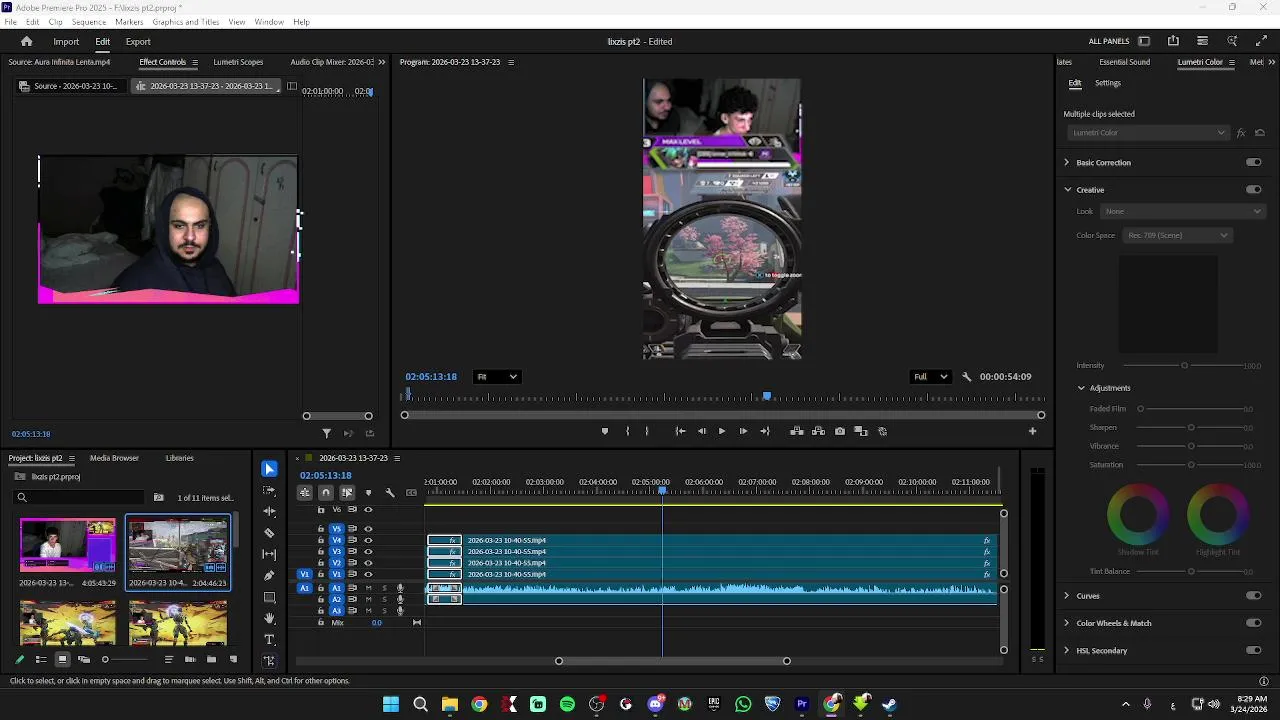Open Quick Export share icon

1173,41
